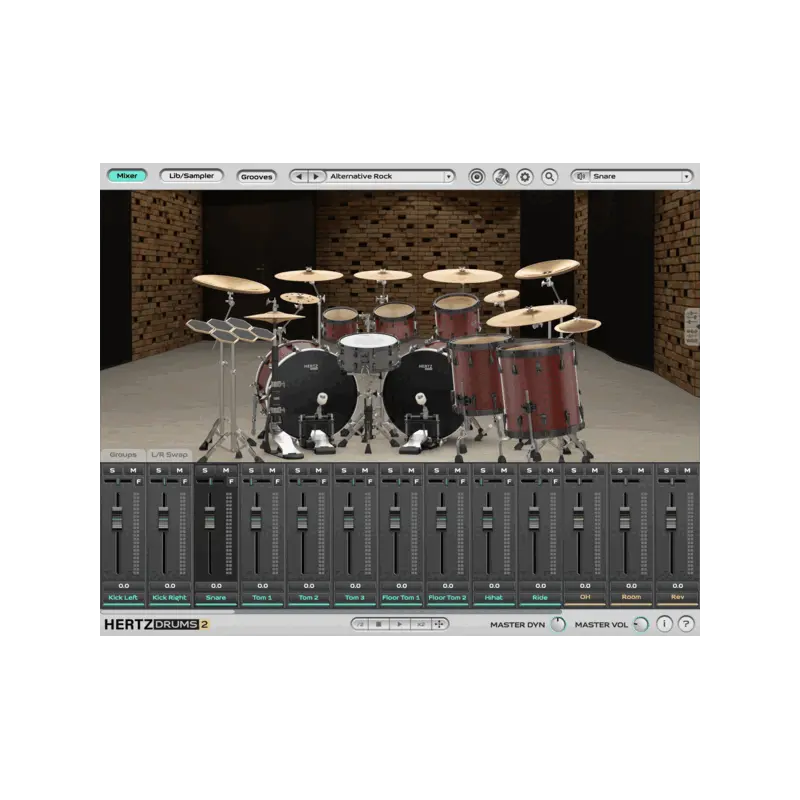
Task: Go to the next kit preset arrow
Action: point(316,177)
